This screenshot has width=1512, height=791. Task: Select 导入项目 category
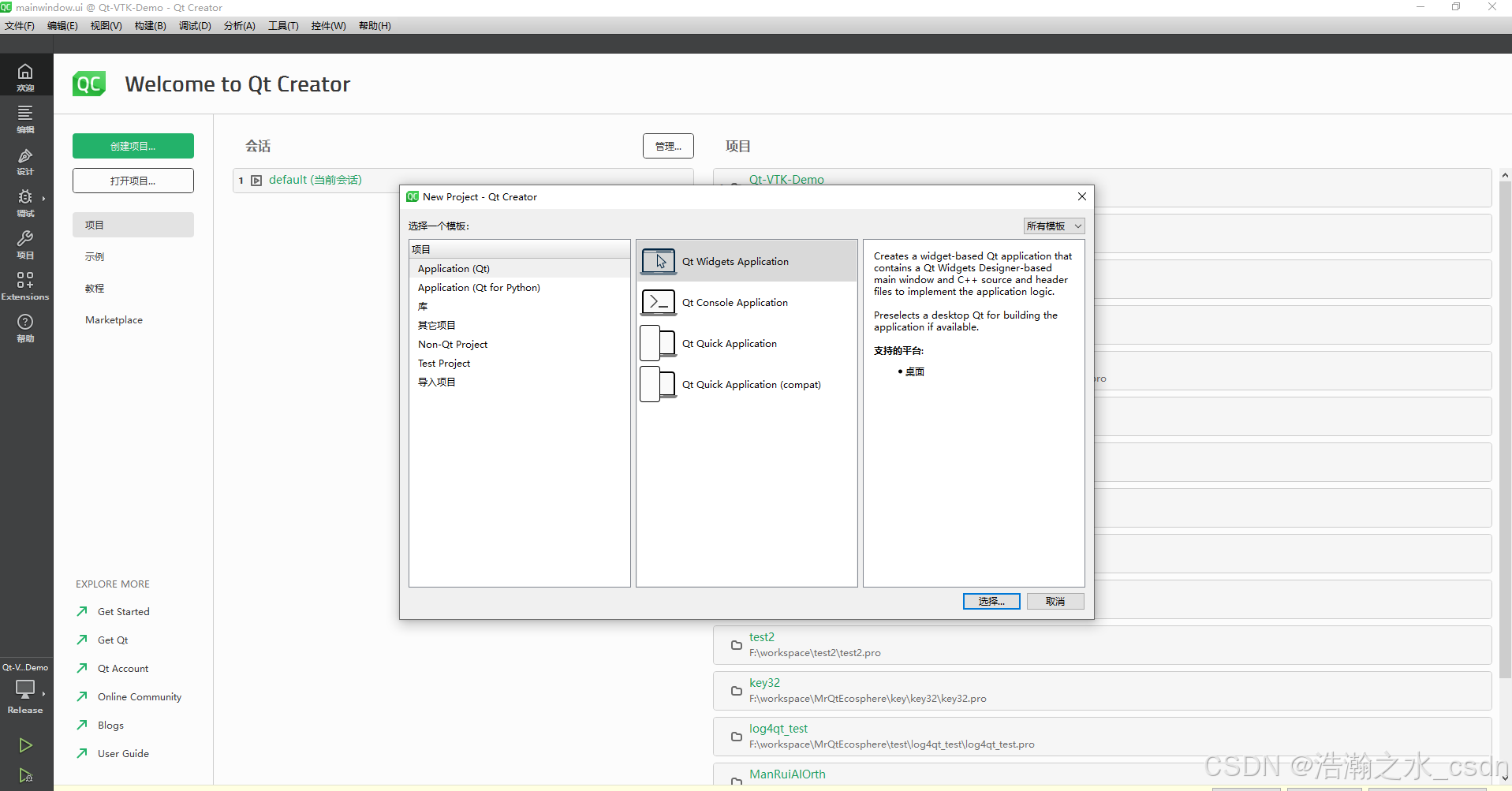[x=519, y=382]
